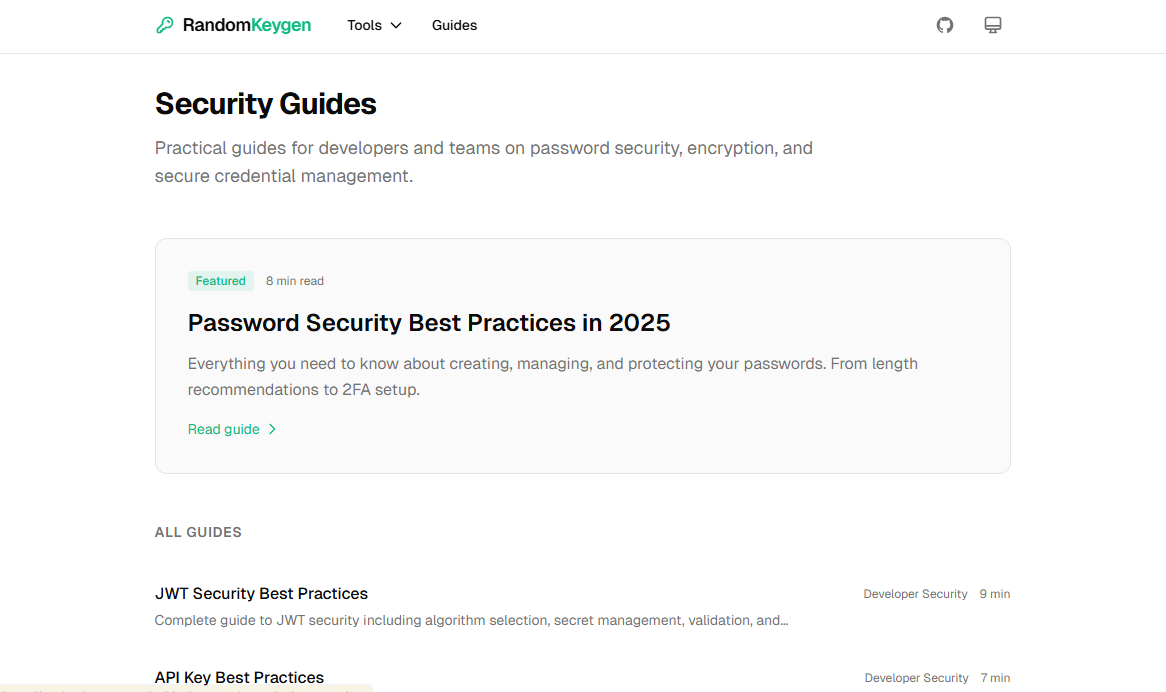Image resolution: width=1166 pixels, height=692 pixels.
Task: Toggle the monitor theme switcher icon
Action: click(x=993, y=25)
